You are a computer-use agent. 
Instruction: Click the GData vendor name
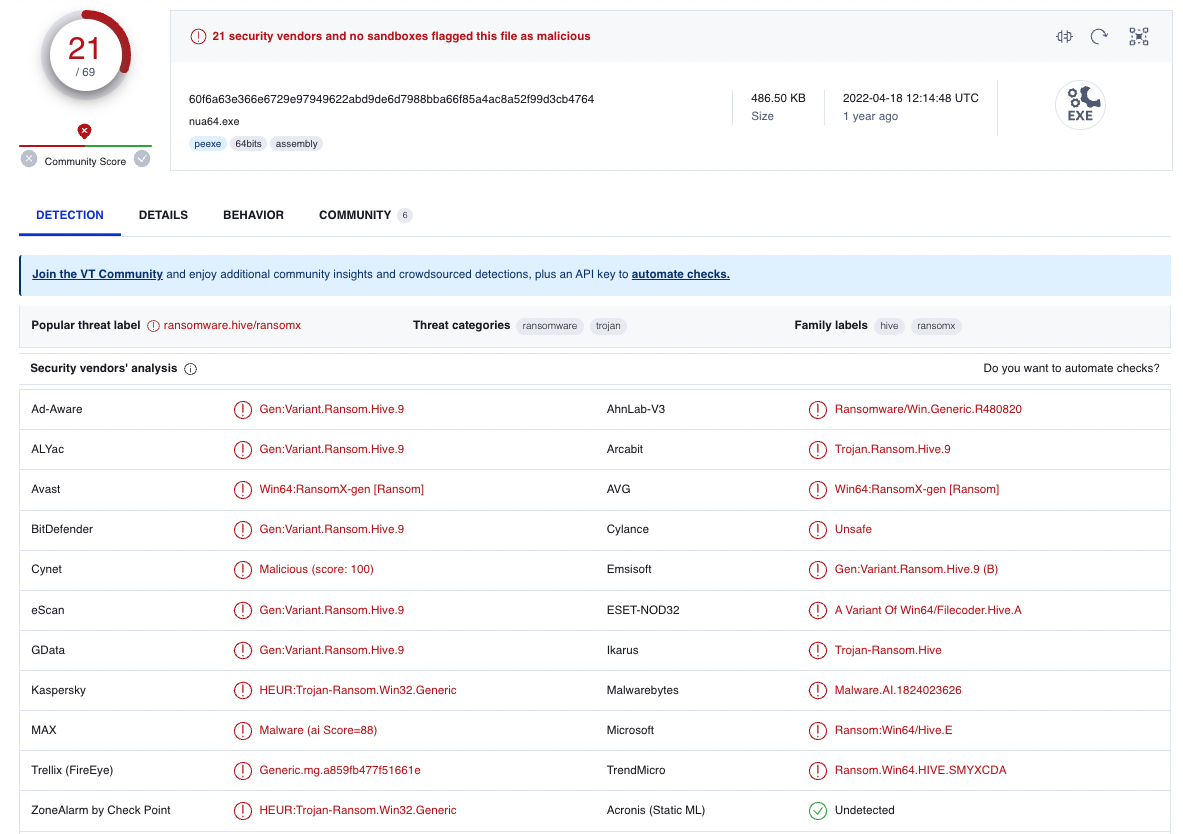pos(48,650)
